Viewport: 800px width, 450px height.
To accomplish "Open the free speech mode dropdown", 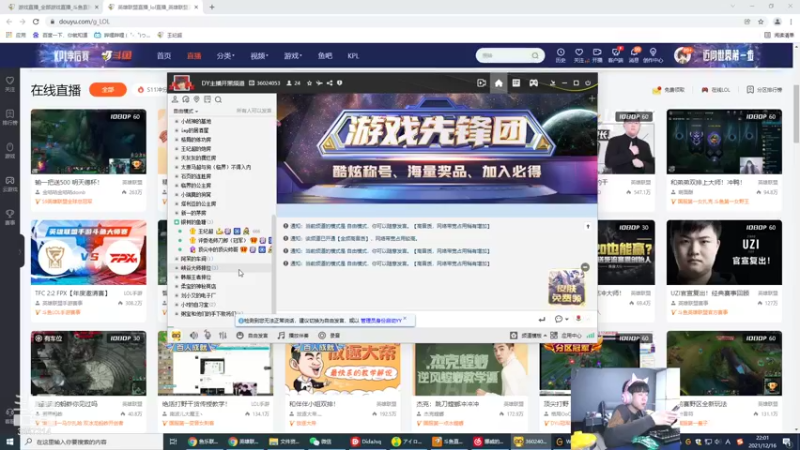I will (x=186, y=111).
